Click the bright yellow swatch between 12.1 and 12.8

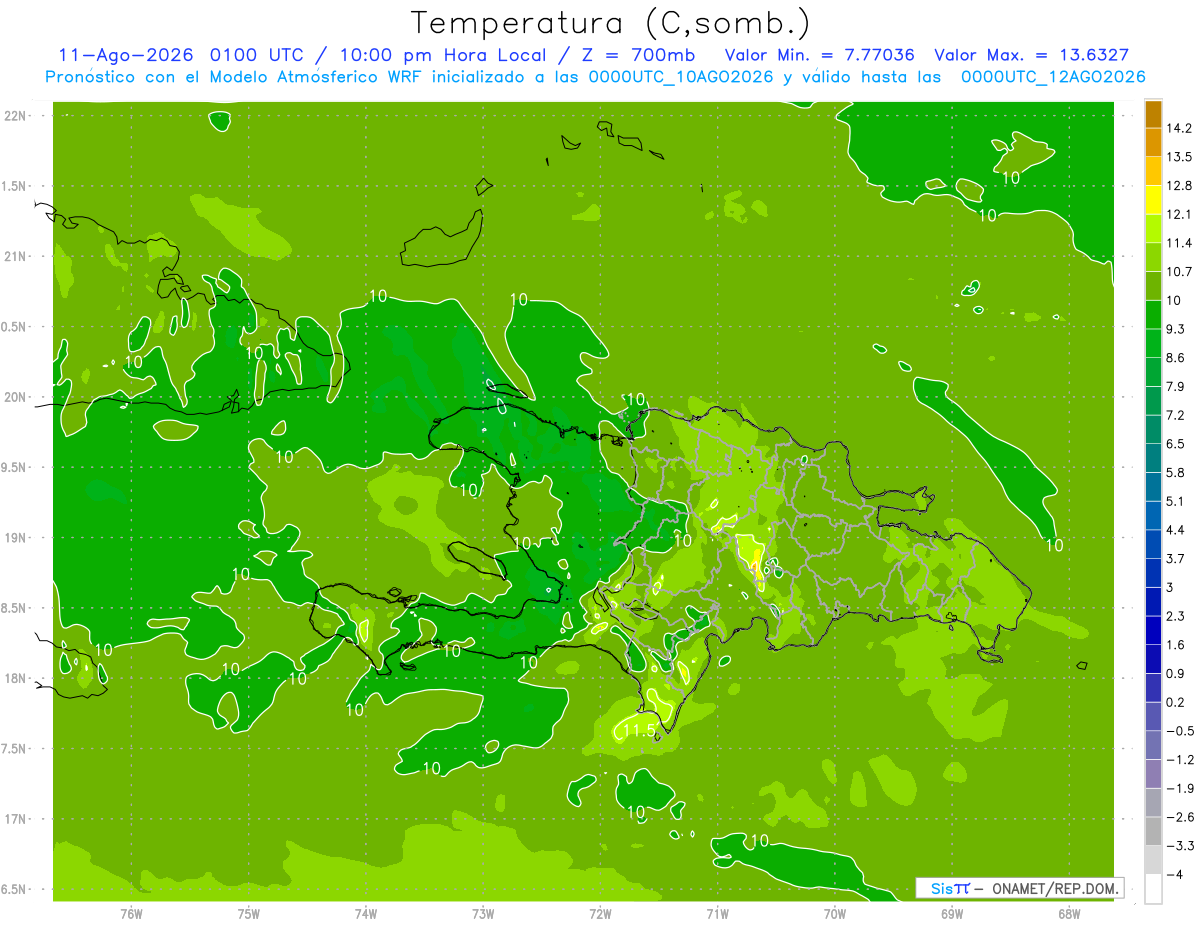pos(1153,200)
